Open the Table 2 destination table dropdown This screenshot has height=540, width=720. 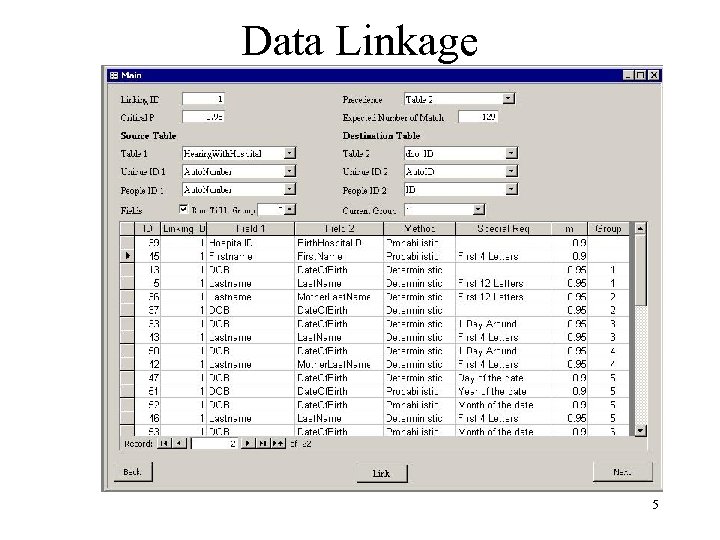pyautogui.click(x=511, y=153)
